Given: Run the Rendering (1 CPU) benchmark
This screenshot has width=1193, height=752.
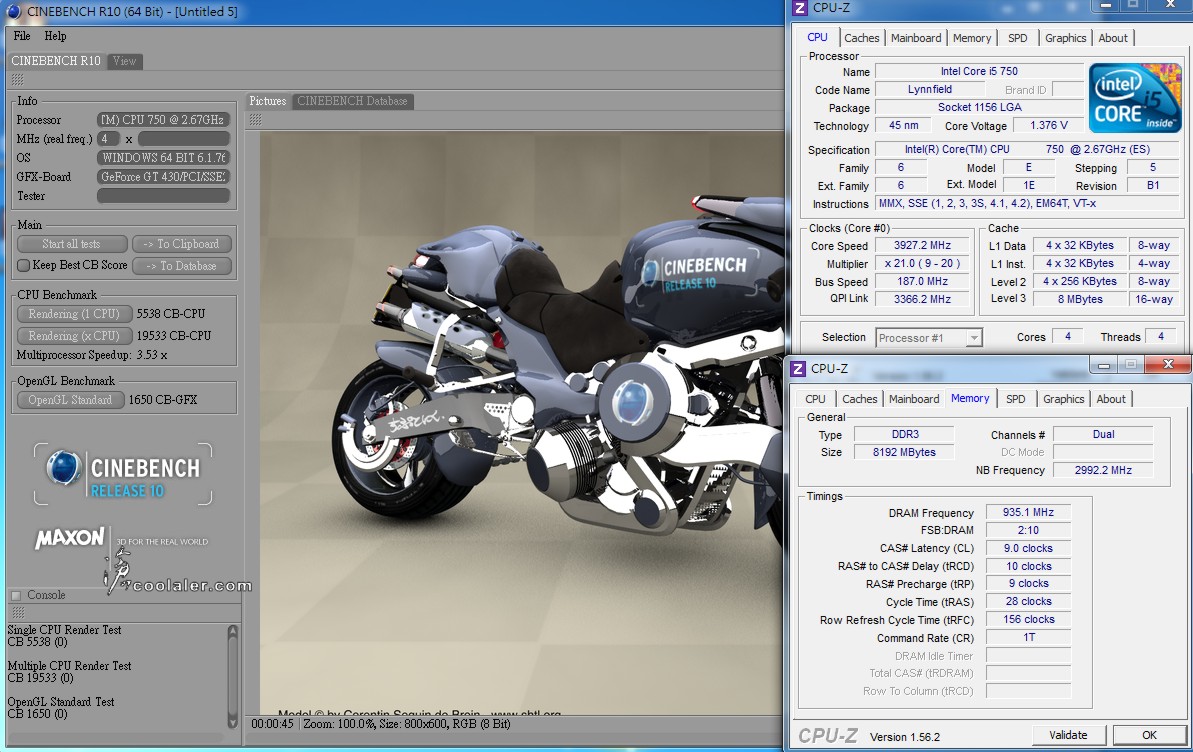Looking at the screenshot, I should [x=75, y=314].
